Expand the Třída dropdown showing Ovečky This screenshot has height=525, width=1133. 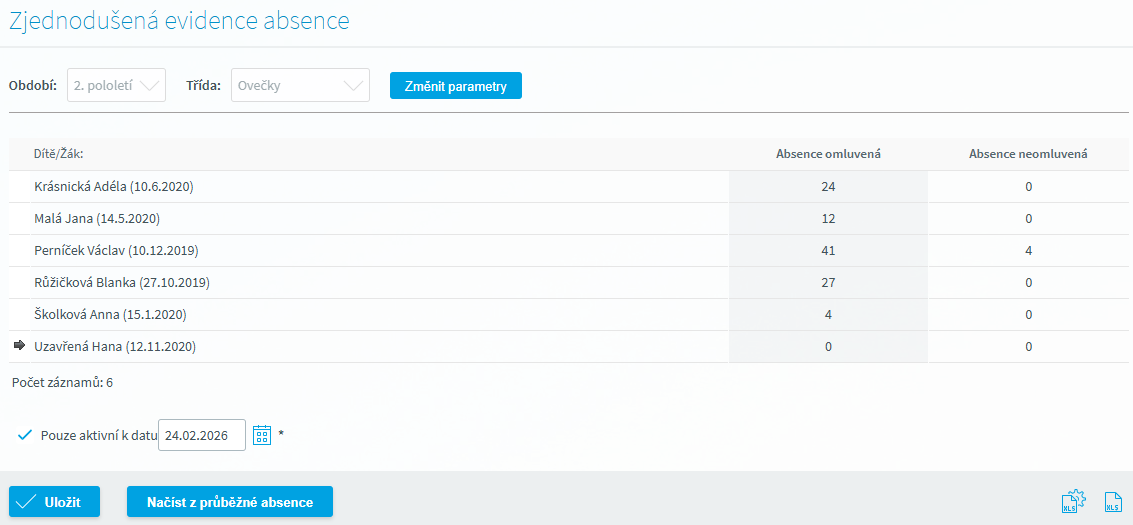pos(300,86)
